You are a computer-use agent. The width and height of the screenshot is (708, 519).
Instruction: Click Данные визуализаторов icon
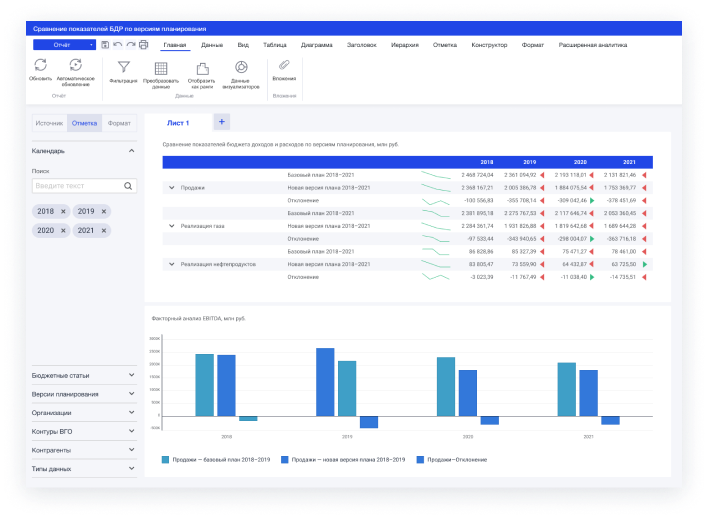[241, 67]
